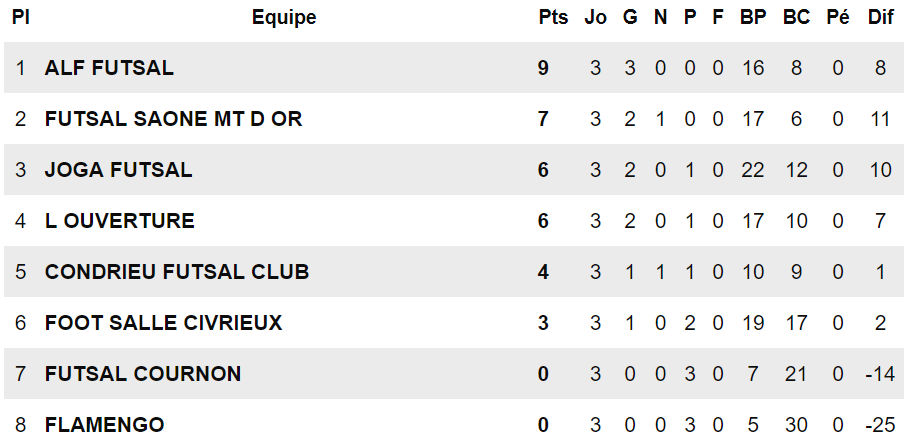Click the BC column header
This screenshot has height=448, width=906.
(796, 17)
